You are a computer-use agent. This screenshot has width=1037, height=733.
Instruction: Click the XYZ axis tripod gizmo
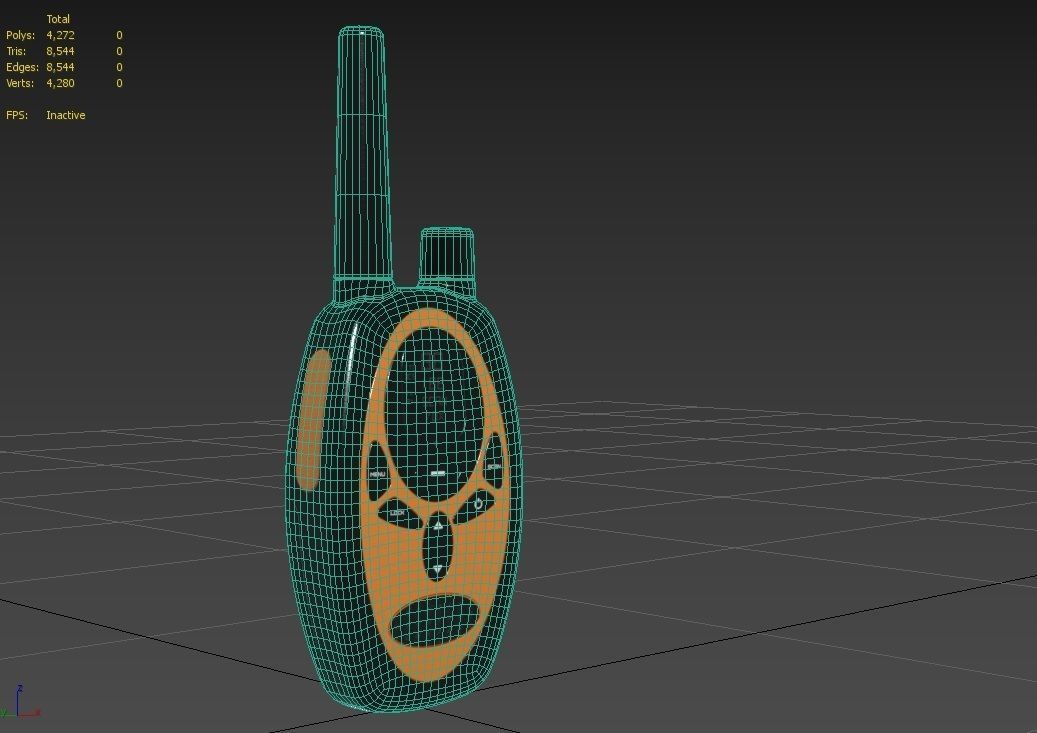point(20,703)
